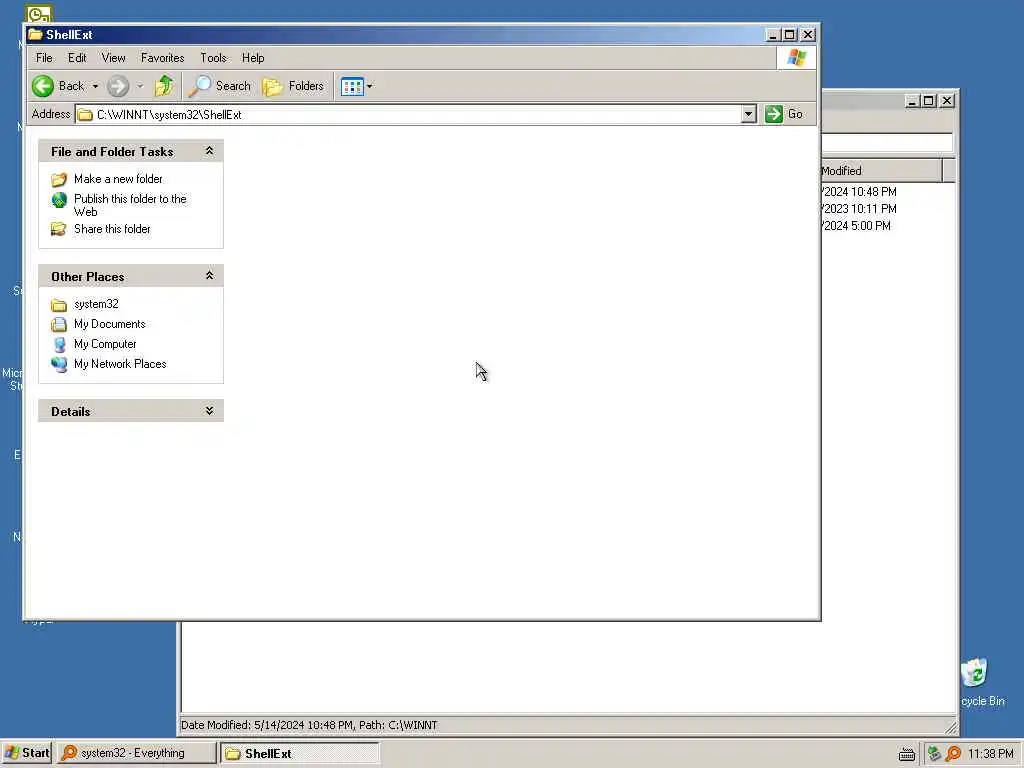1024x768 pixels.
Task: Click the Everything status bar path text
Action: tap(308, 725)
